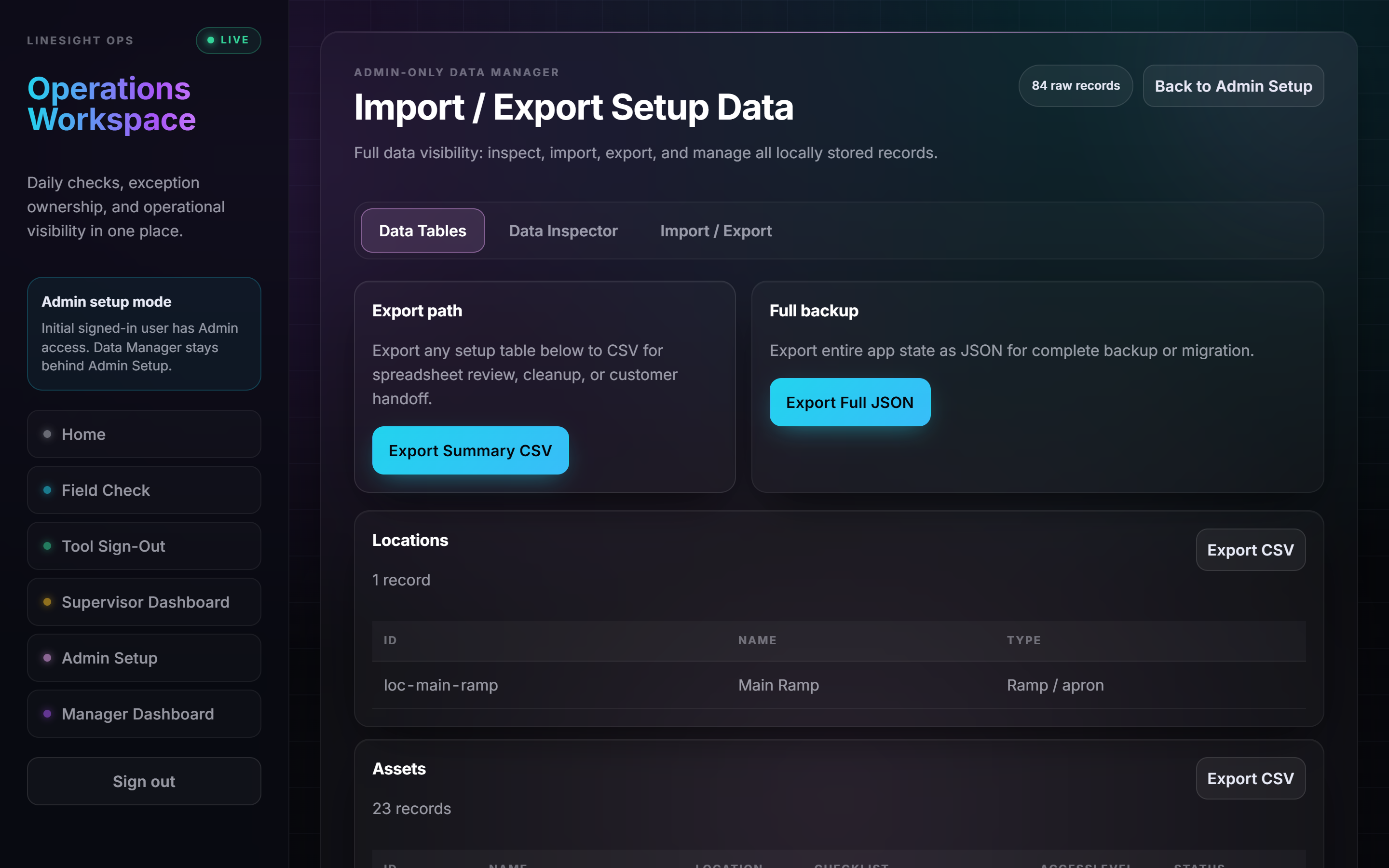Screen dimensions: 1389x868
Task: Click the LINESIGHT OPS label
Action: 81,40
